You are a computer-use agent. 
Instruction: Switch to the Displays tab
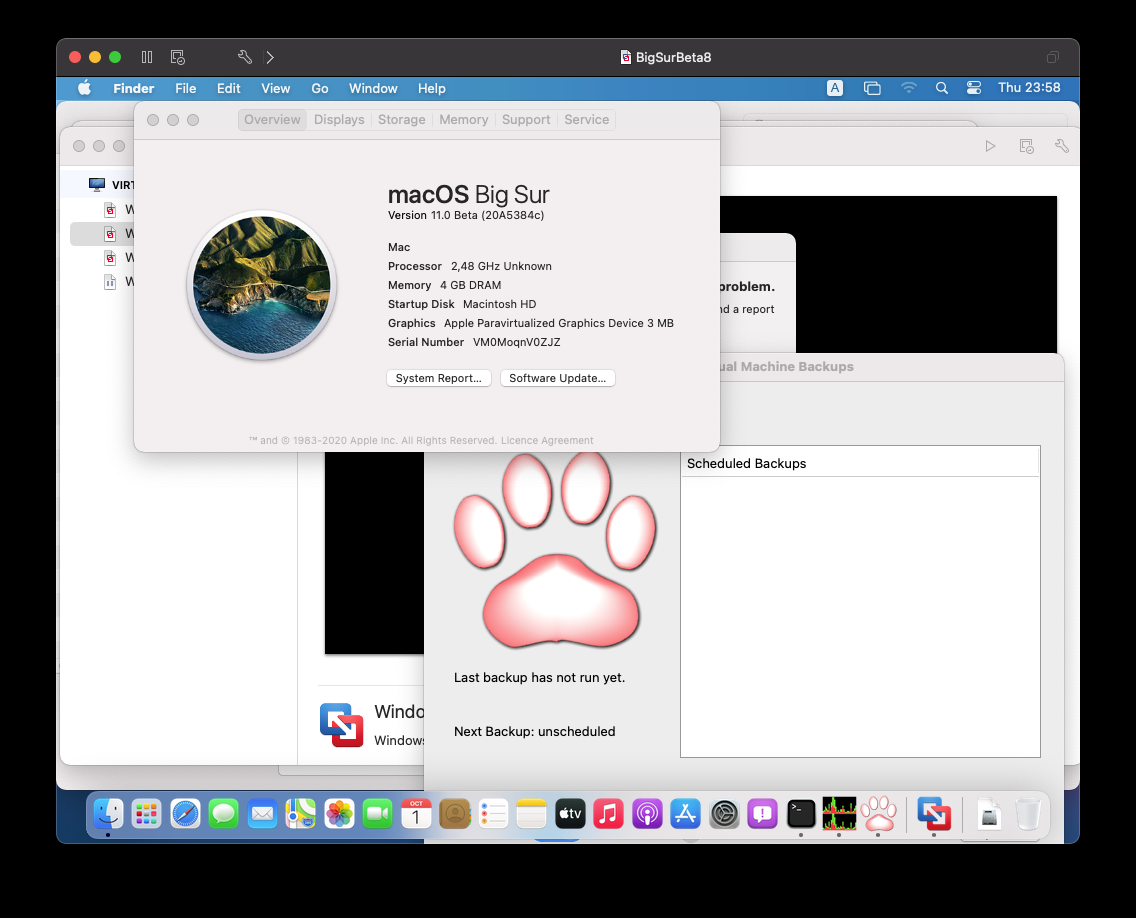(339, 120)
